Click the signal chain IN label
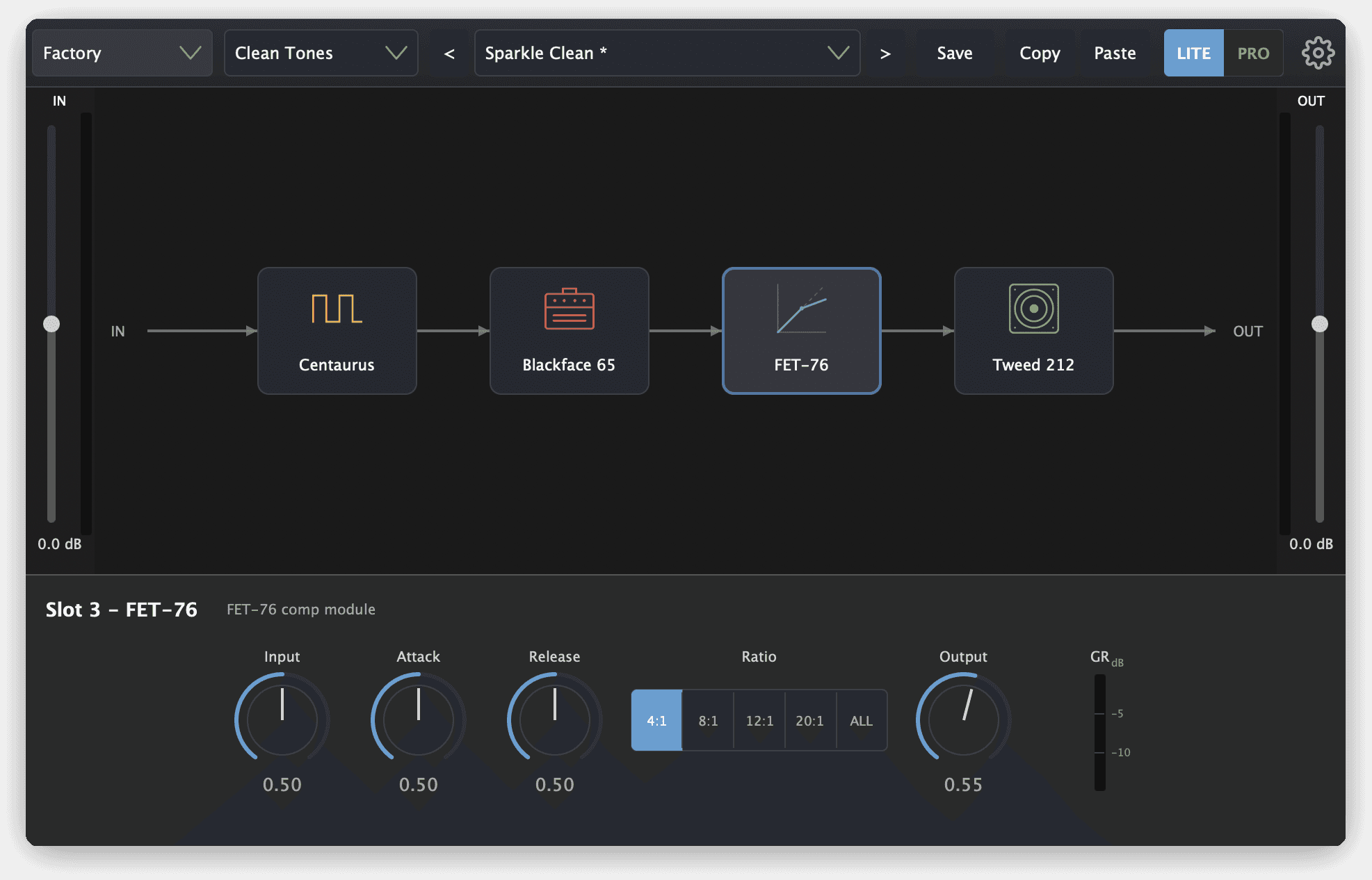The width and height of the screenshot is (1372, 880). point(118,332)
